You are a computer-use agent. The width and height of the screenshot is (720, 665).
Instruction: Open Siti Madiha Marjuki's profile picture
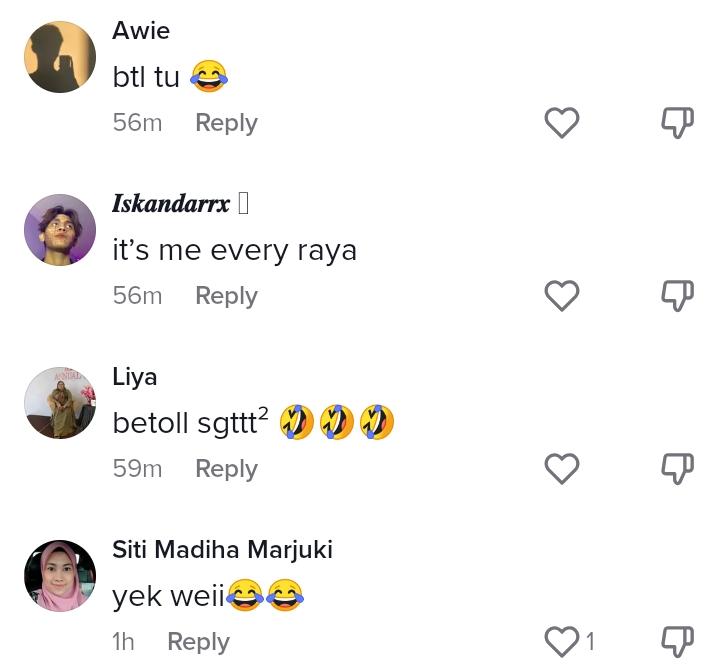click(60, 576)
